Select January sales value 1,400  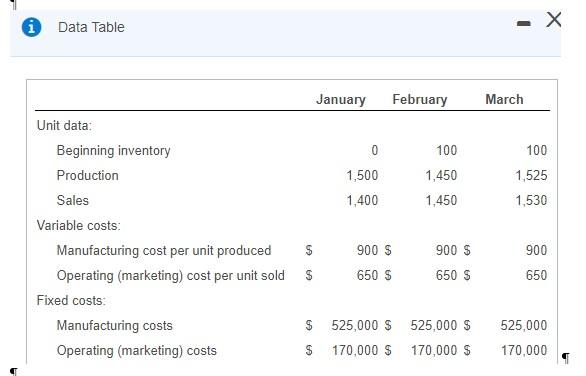pyautogui.click(x=362, y=201)
